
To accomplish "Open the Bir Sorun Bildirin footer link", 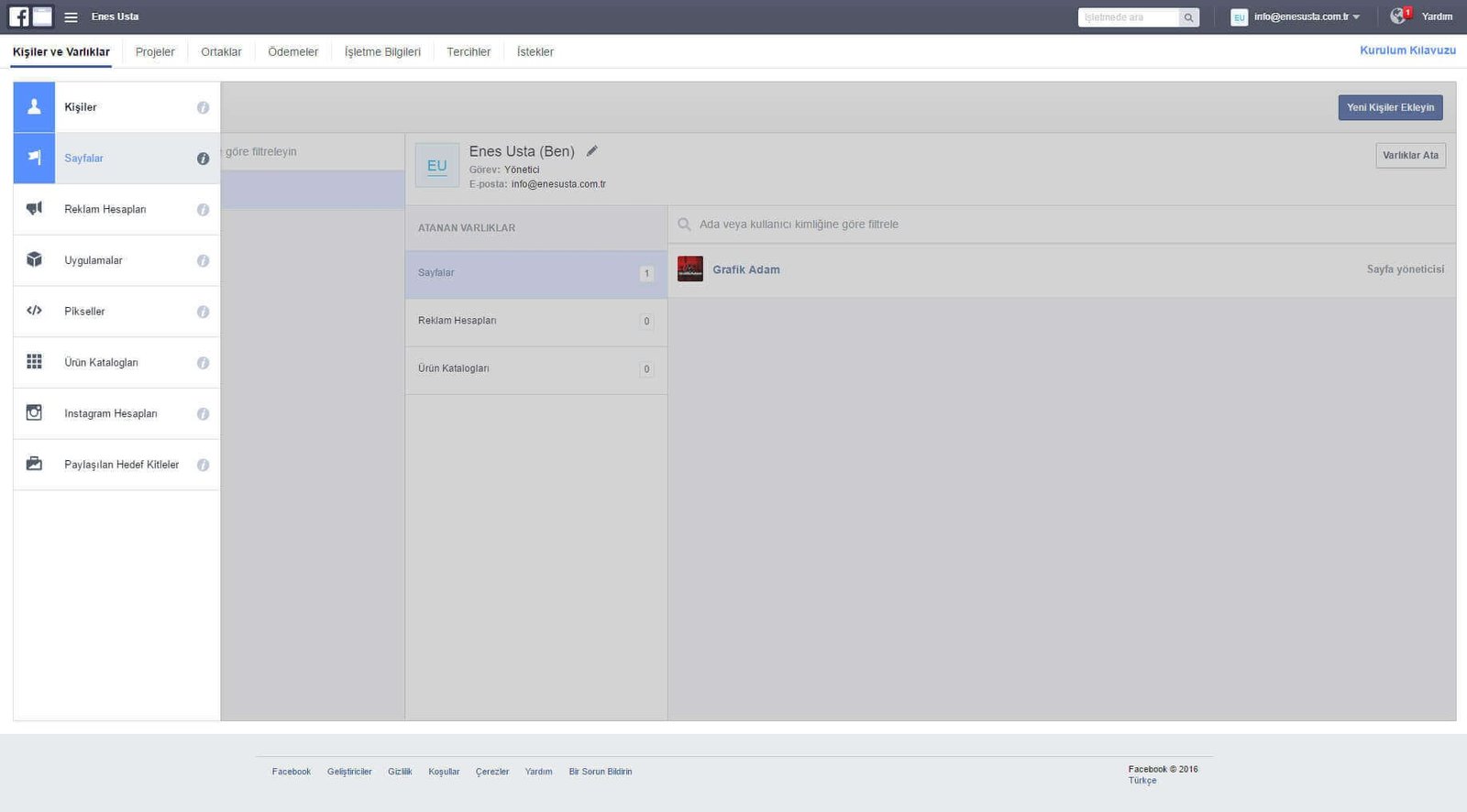I will pos(600,772).
